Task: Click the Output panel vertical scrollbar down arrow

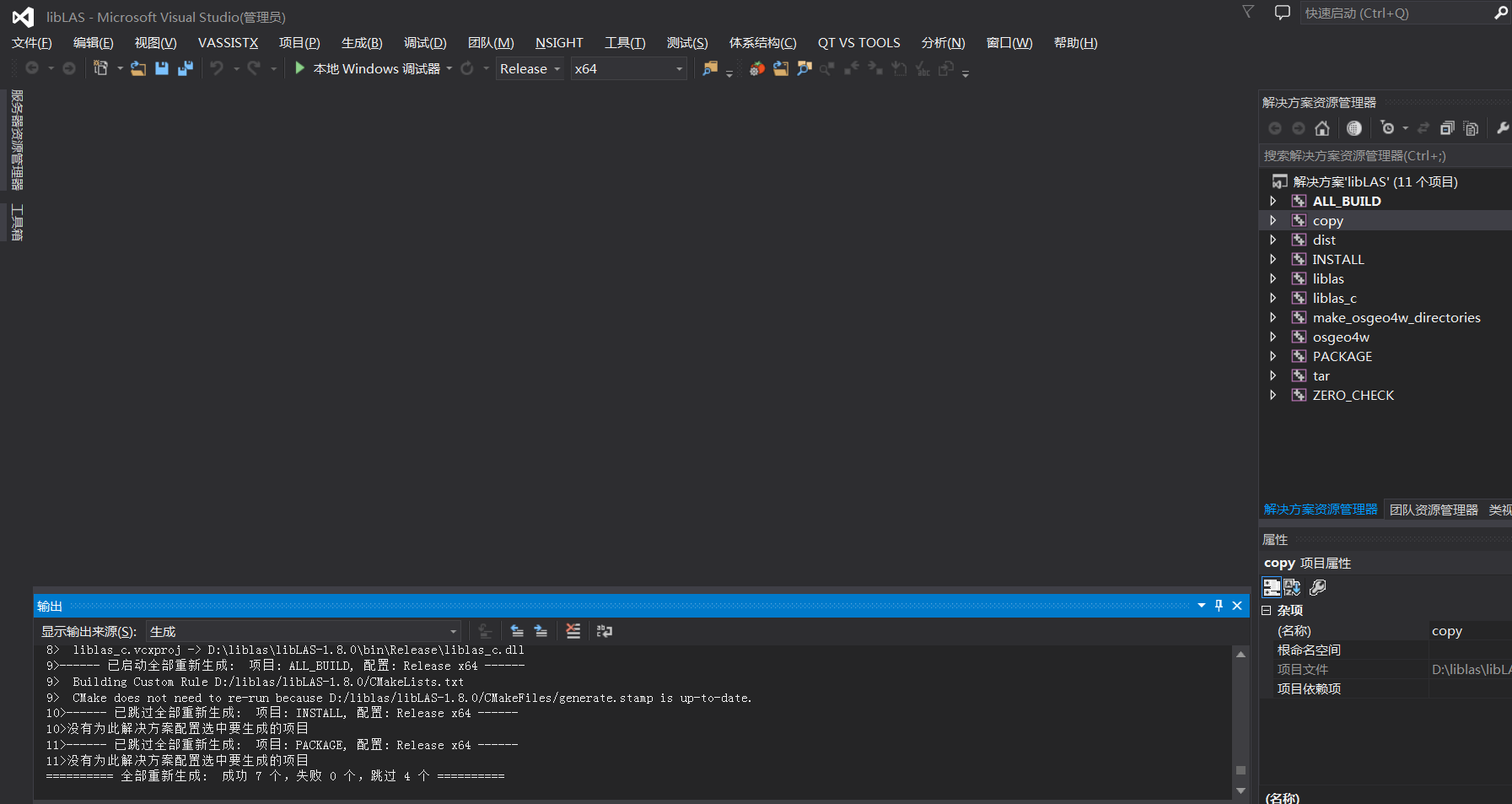Action: click(1240, 791)
